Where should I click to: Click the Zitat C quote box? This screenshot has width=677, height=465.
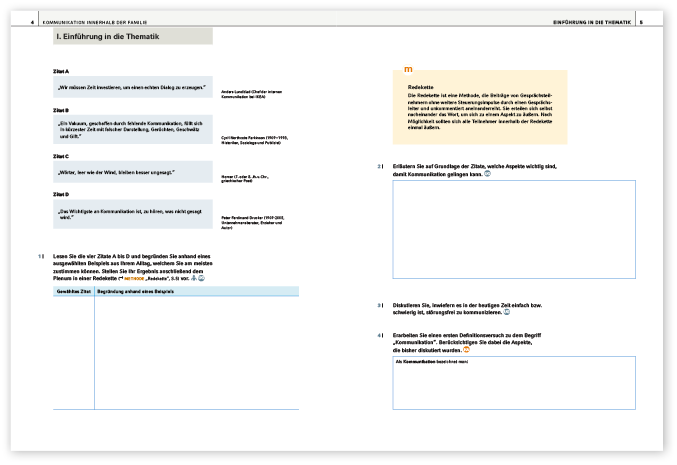[132, 172]
